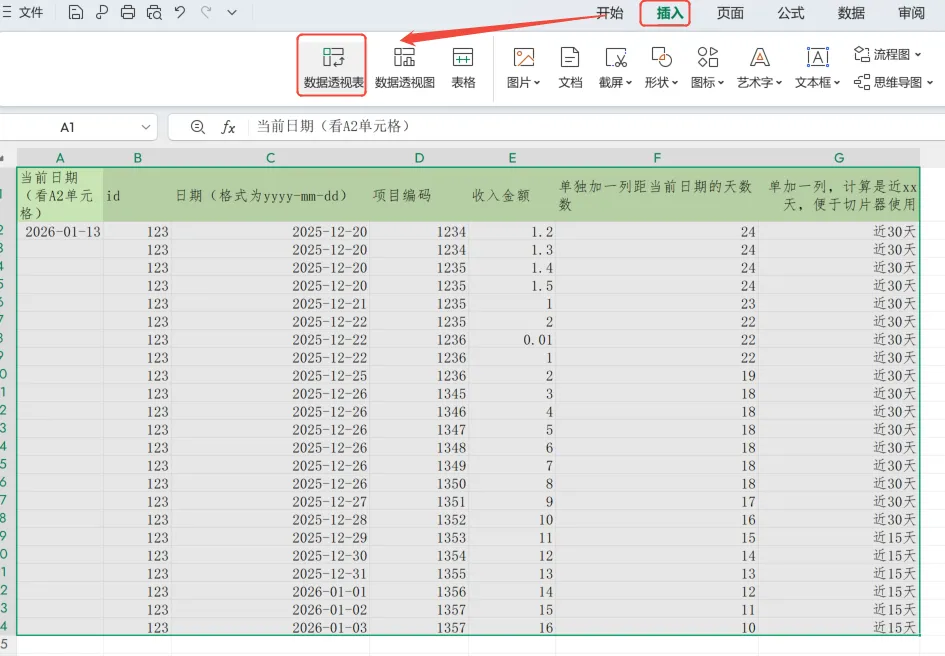Select the cell with date 2025-12-31
Viewport: 945px width, 656px height.
pos(271,574)
